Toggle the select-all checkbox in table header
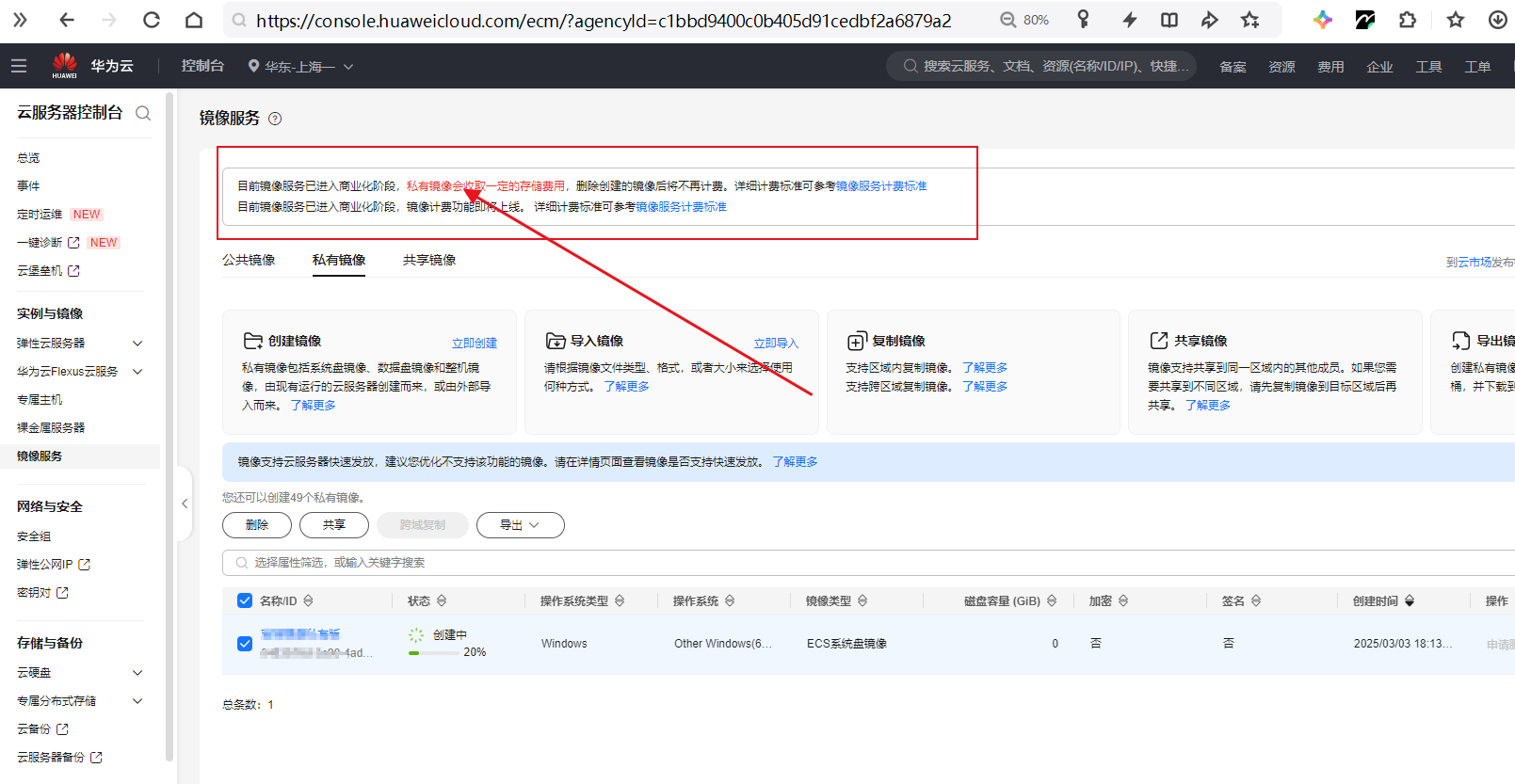 245,600
